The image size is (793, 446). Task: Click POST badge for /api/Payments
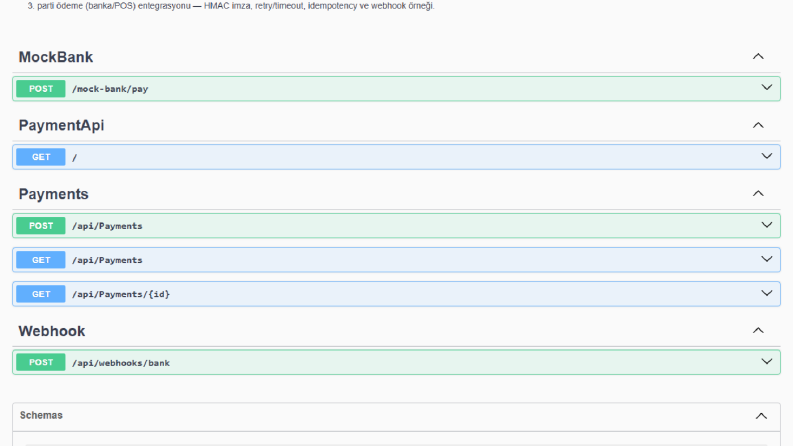point(40,226)
